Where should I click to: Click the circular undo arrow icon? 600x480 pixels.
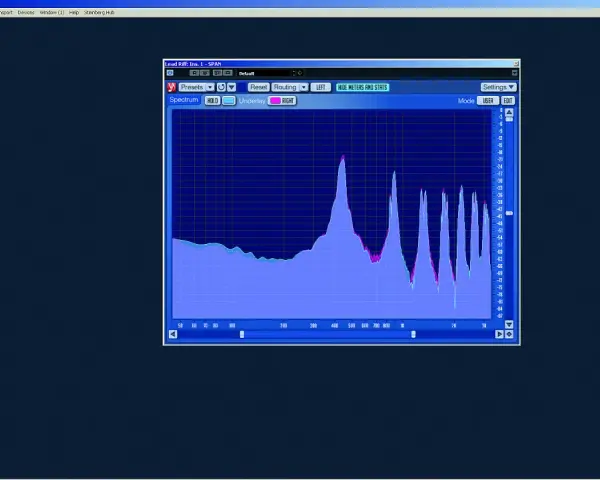[221, 87]
